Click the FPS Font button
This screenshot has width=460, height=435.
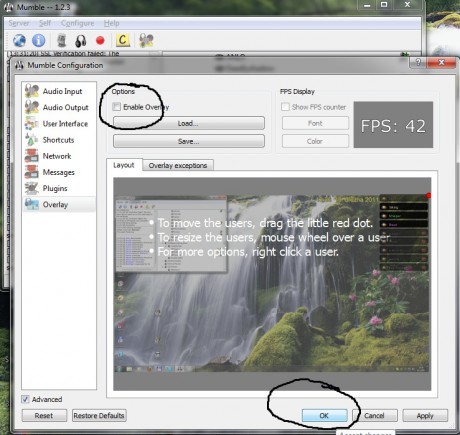(x=315, y=123)
